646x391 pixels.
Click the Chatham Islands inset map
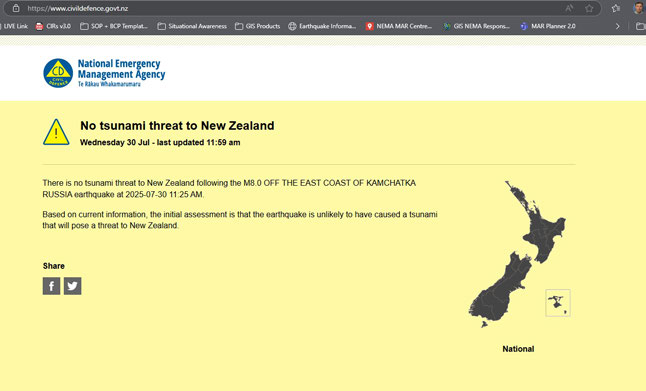558,303
